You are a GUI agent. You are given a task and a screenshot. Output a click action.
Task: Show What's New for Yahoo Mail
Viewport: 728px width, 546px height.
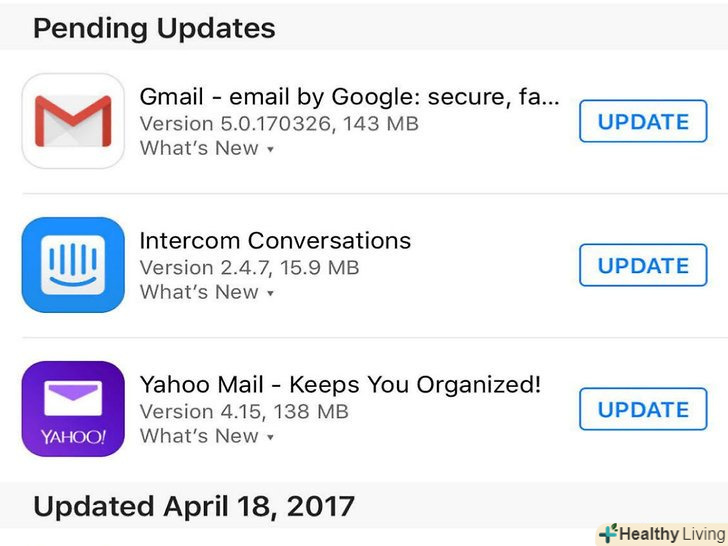(x=206, y=437)
